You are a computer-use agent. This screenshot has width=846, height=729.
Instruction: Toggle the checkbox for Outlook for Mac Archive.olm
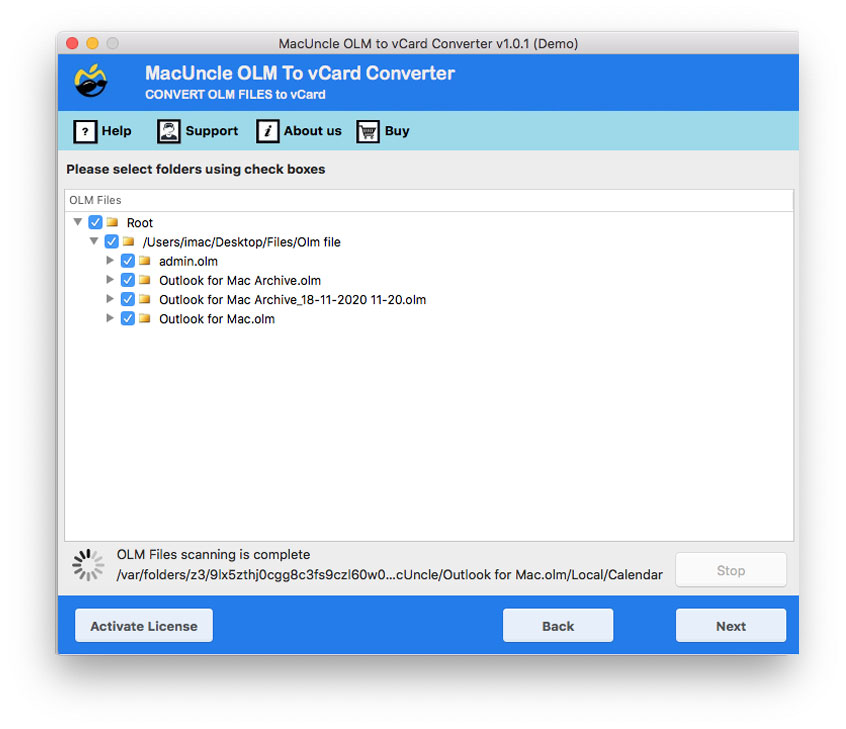[x=127, y=280]
